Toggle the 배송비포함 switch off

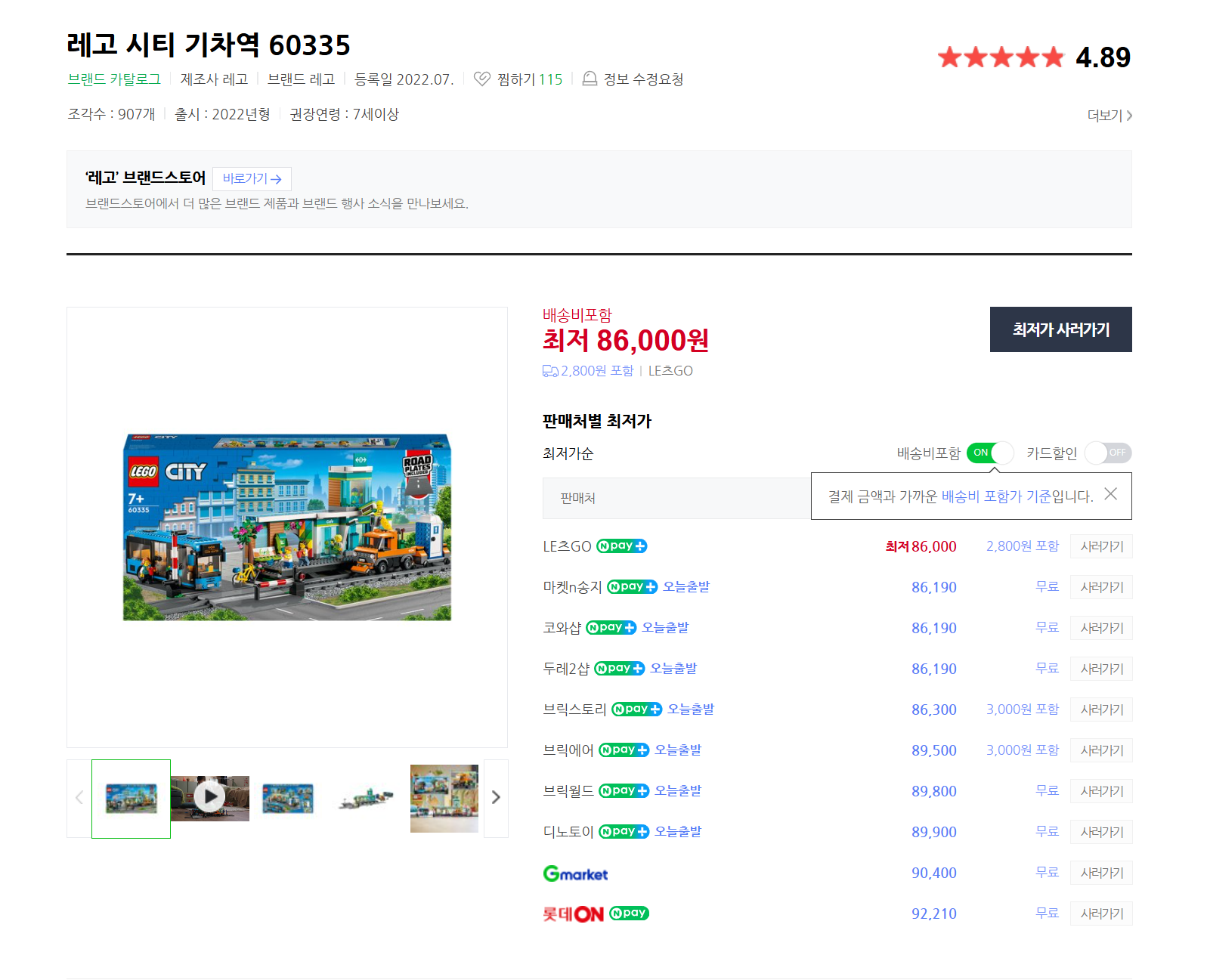(x=990, y=453)
